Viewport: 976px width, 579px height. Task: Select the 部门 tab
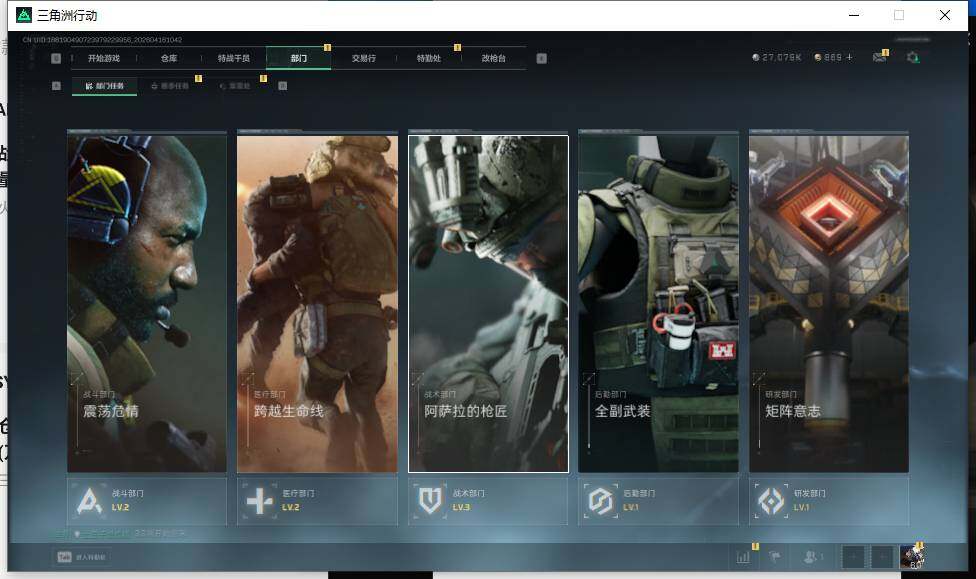click(x=299, y=59)
